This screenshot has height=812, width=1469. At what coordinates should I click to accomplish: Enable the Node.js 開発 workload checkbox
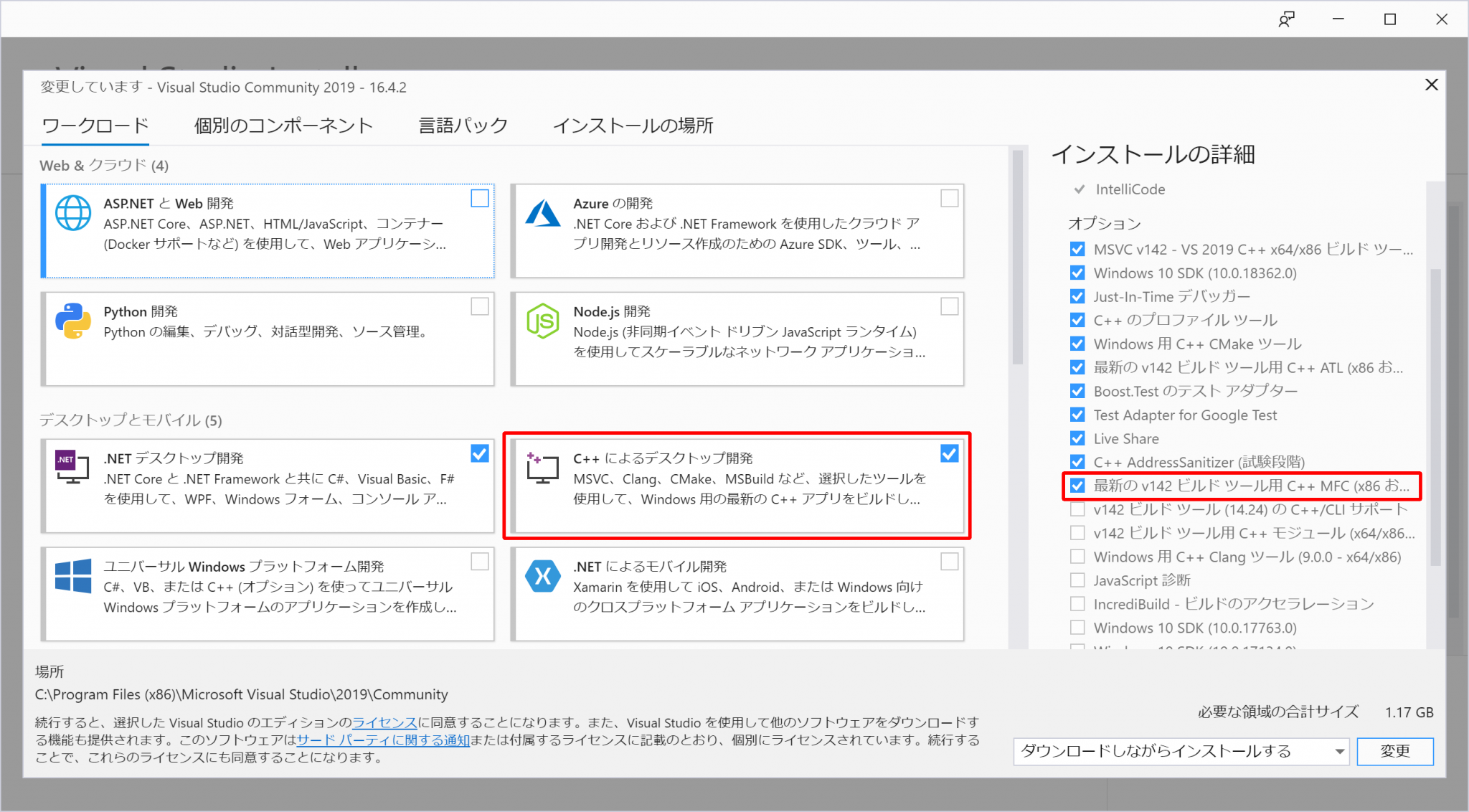click(950, 306)
